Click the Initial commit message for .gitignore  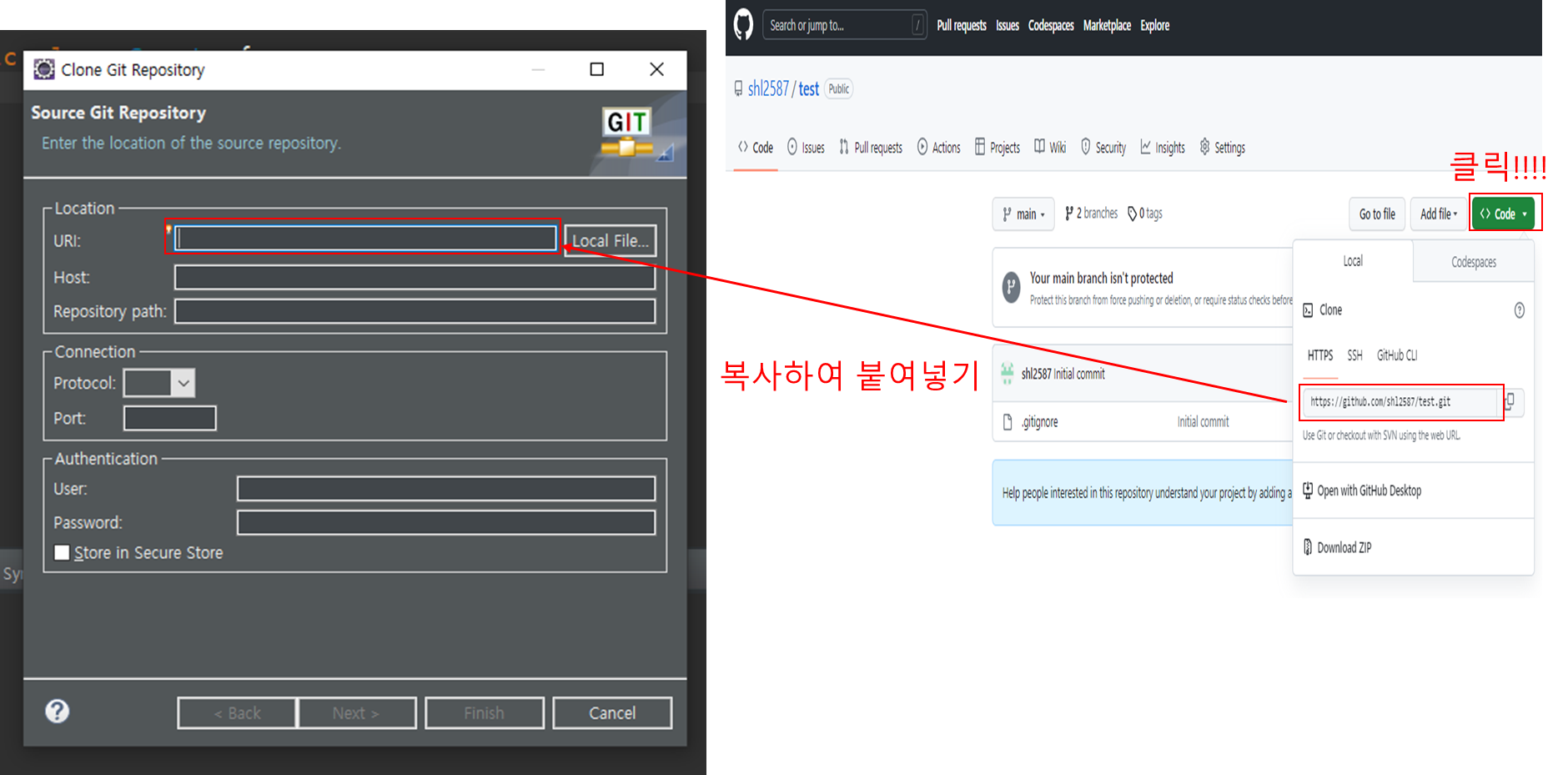point(1203,422)
